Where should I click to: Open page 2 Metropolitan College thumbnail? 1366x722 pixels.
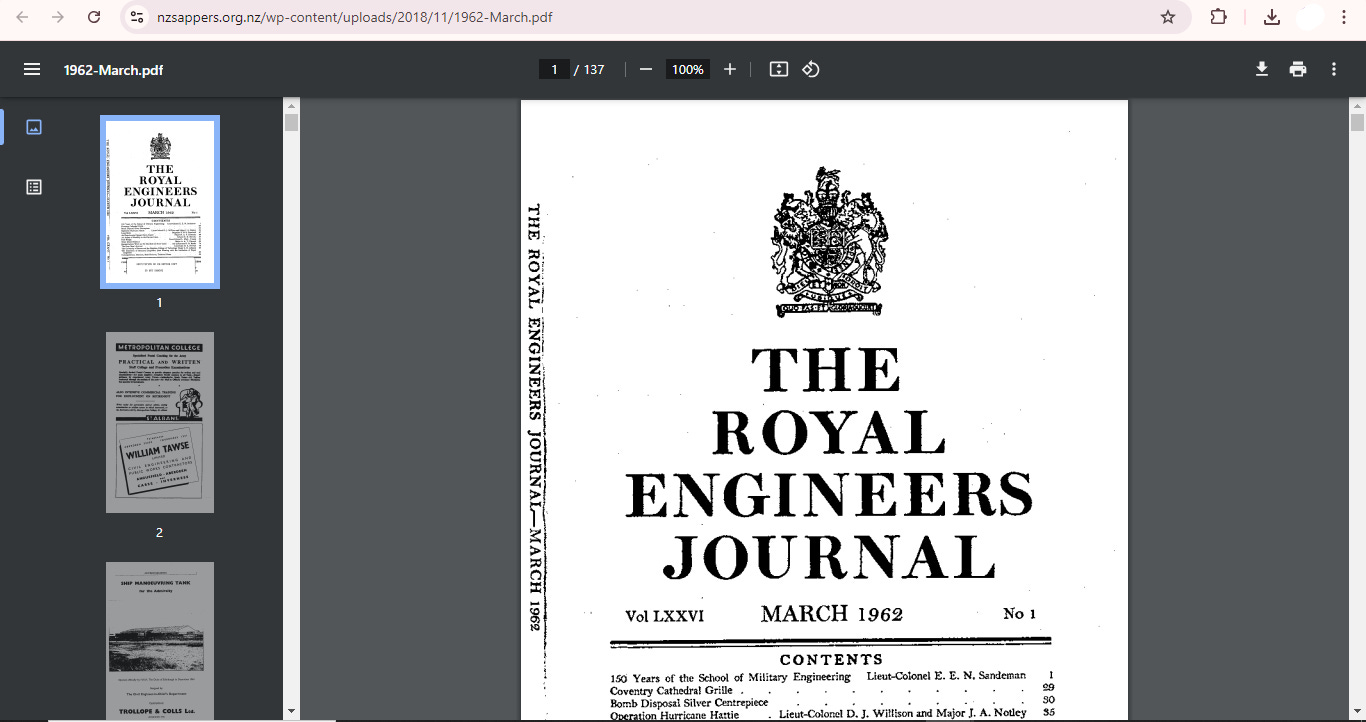coord(160,422)
